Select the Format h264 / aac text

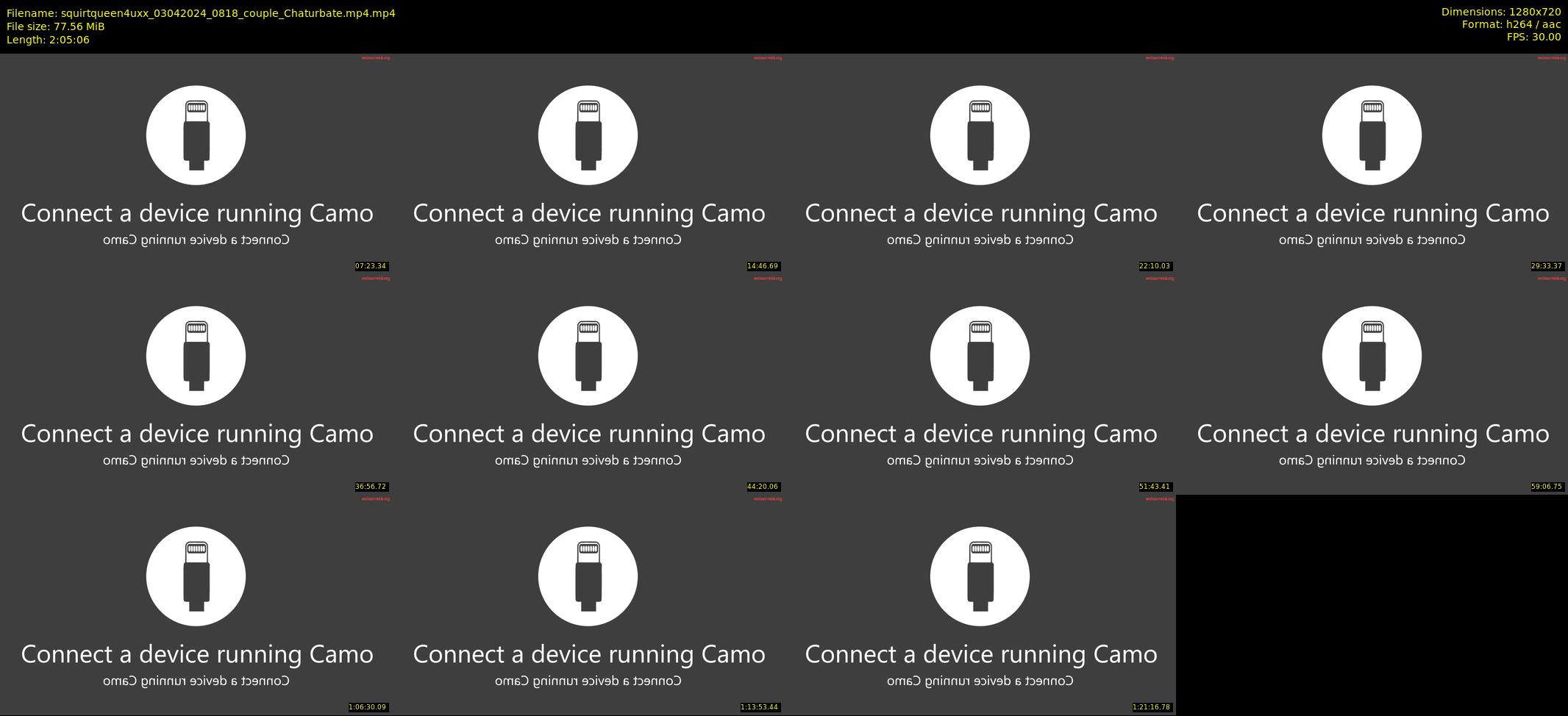(x=1511, y=24)
